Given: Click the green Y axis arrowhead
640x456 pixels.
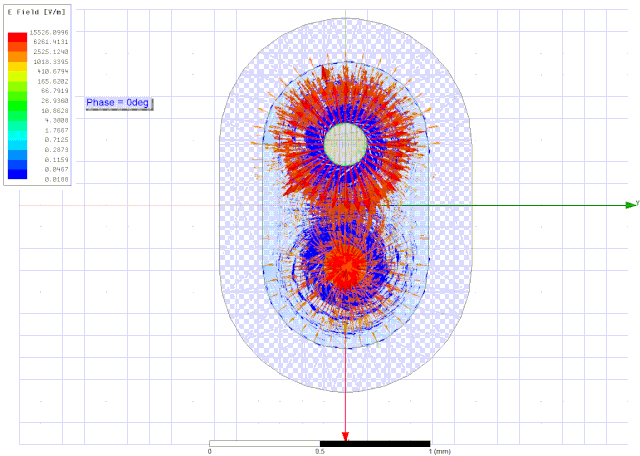Looking at the screenshot, I should point(631,205).
